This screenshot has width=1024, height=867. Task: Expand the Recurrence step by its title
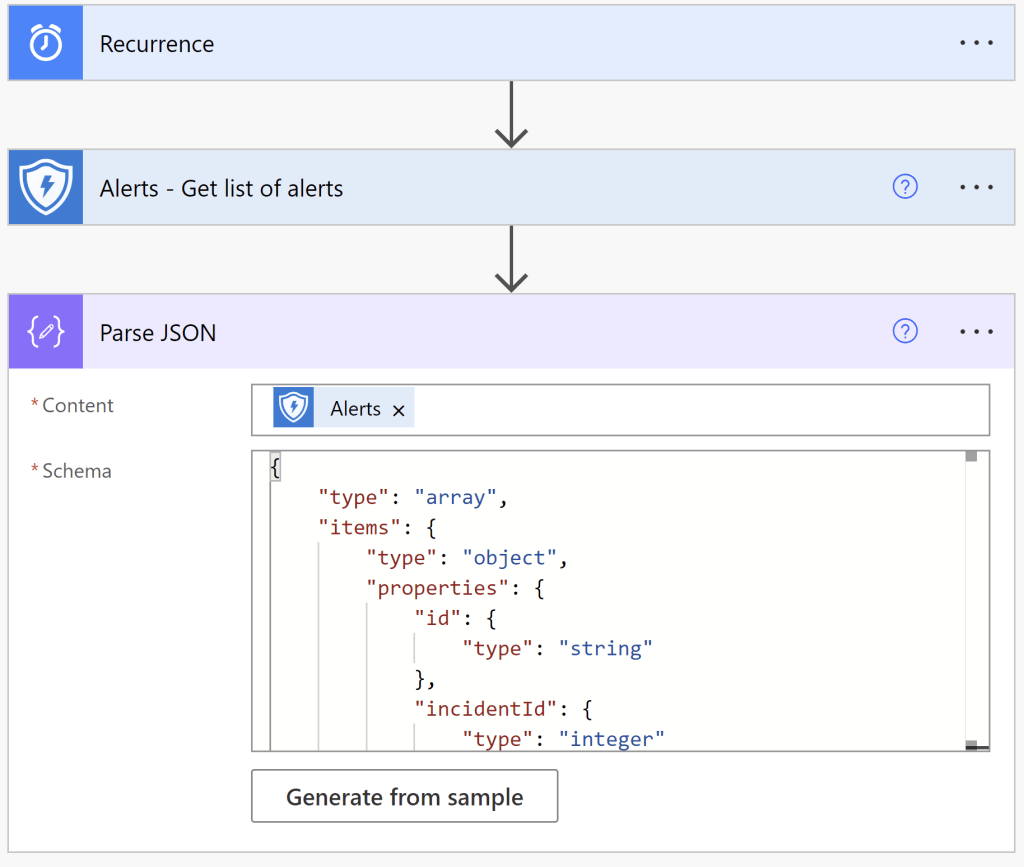157,44
